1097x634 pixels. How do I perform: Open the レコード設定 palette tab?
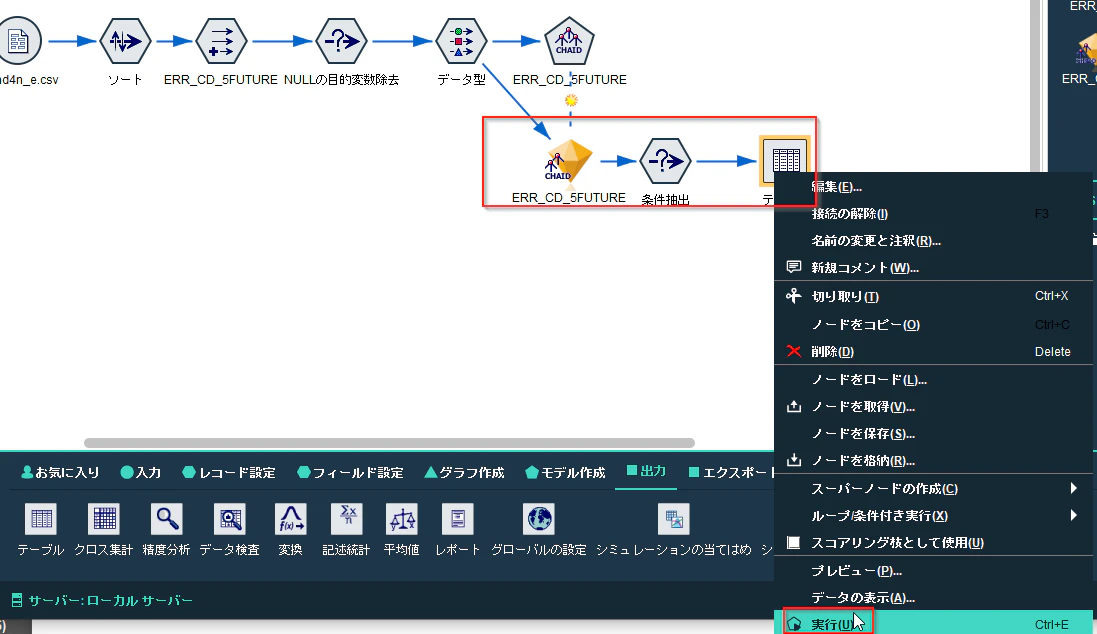(x=229, y=472)
